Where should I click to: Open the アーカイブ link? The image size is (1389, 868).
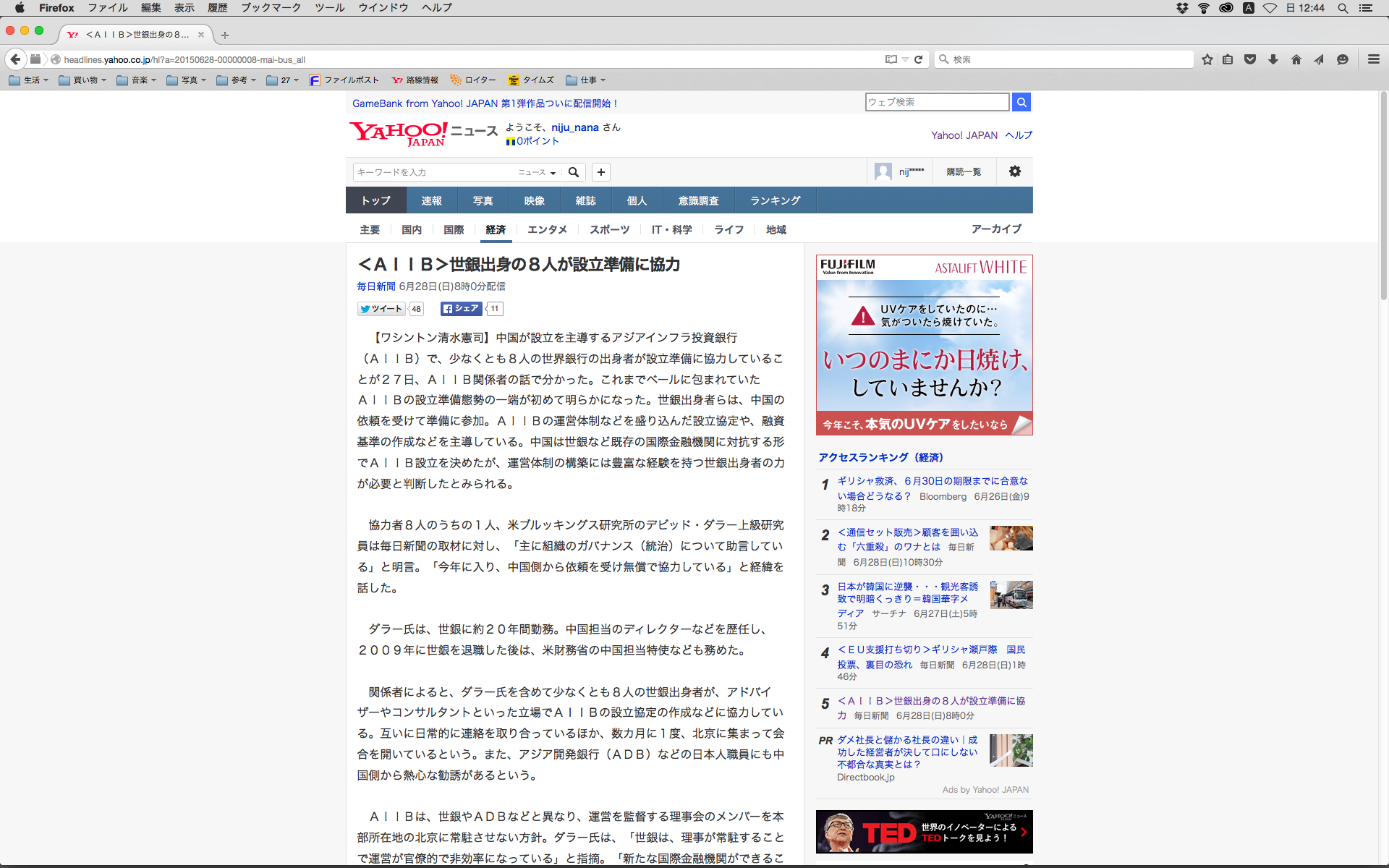tap(995, 229)
